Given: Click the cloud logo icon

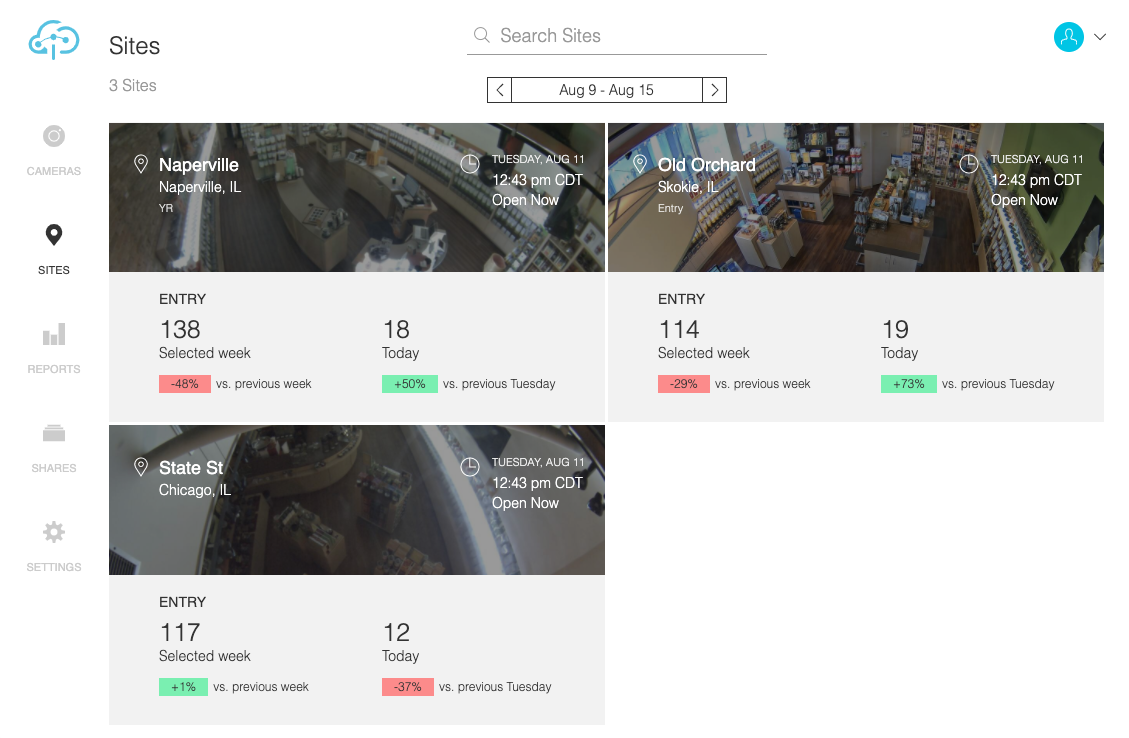Looking at the screenshot, I should click(x=54, y=40).
